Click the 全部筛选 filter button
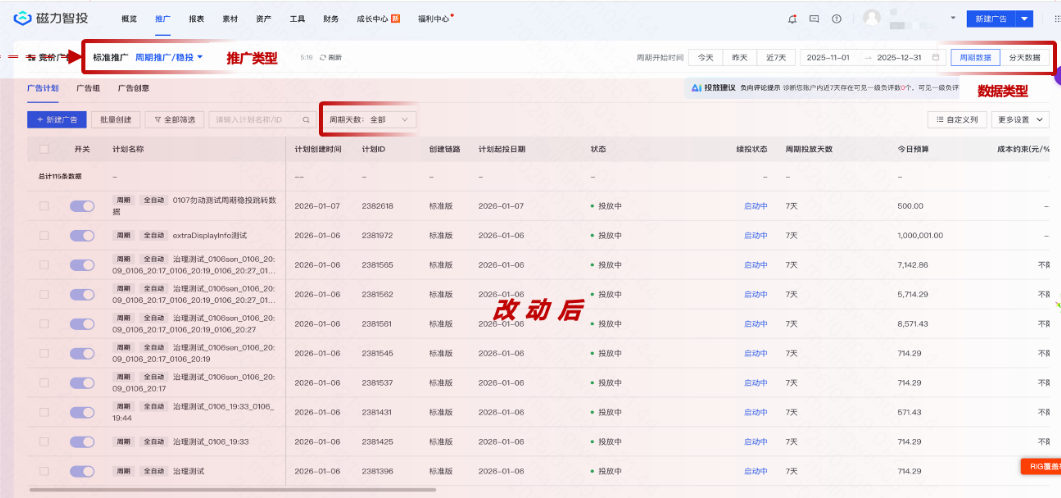Screen dimensions: 1061x498 tap(175, 120)
